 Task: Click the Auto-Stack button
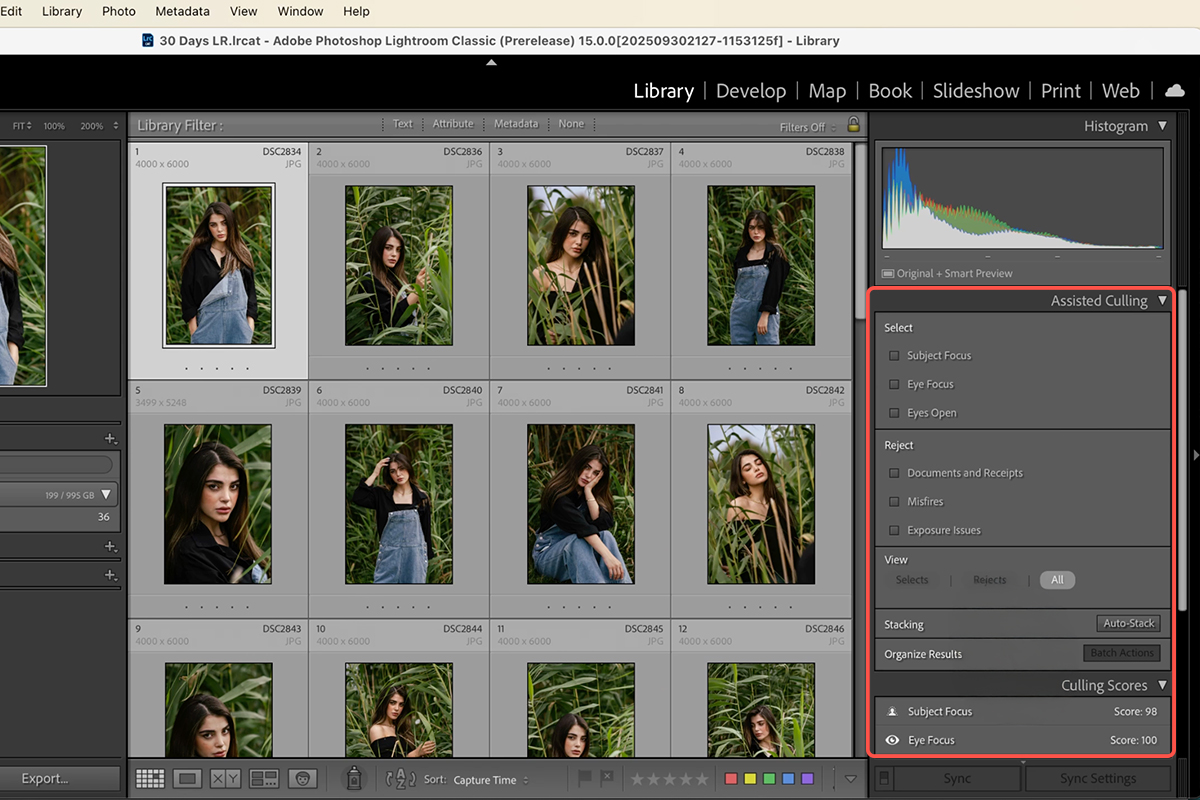click(1128, 624)
